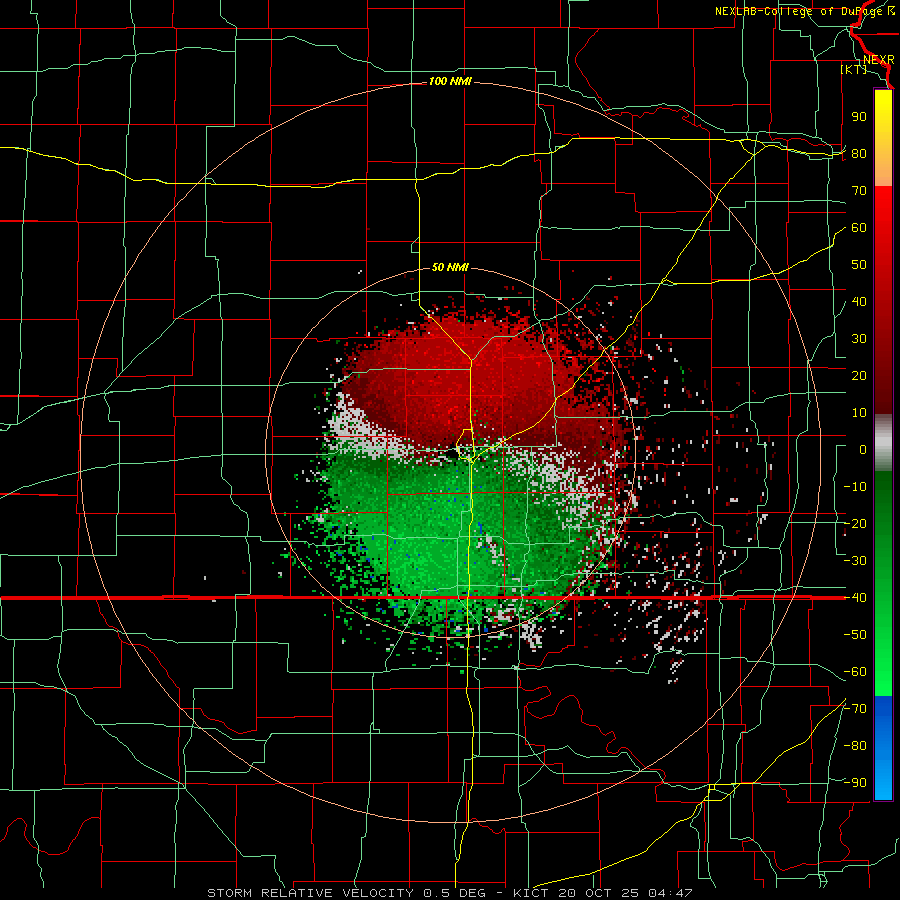Click the -80 value on velocity scale
900x900 pixels.
pyautogui.click(x=855, y=746)
